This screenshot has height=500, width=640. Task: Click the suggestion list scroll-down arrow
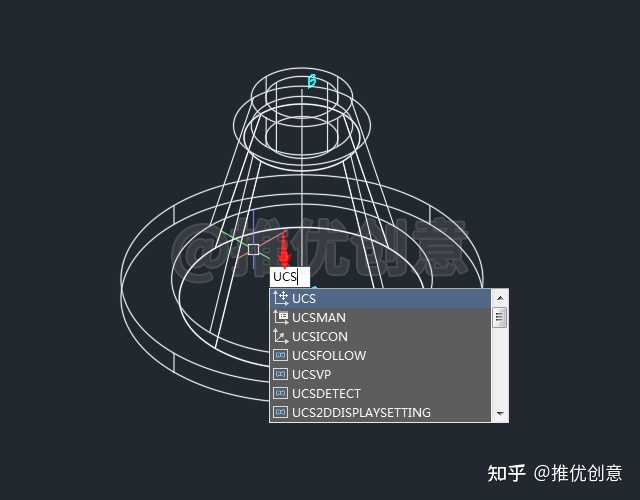[x=500, y=413]
